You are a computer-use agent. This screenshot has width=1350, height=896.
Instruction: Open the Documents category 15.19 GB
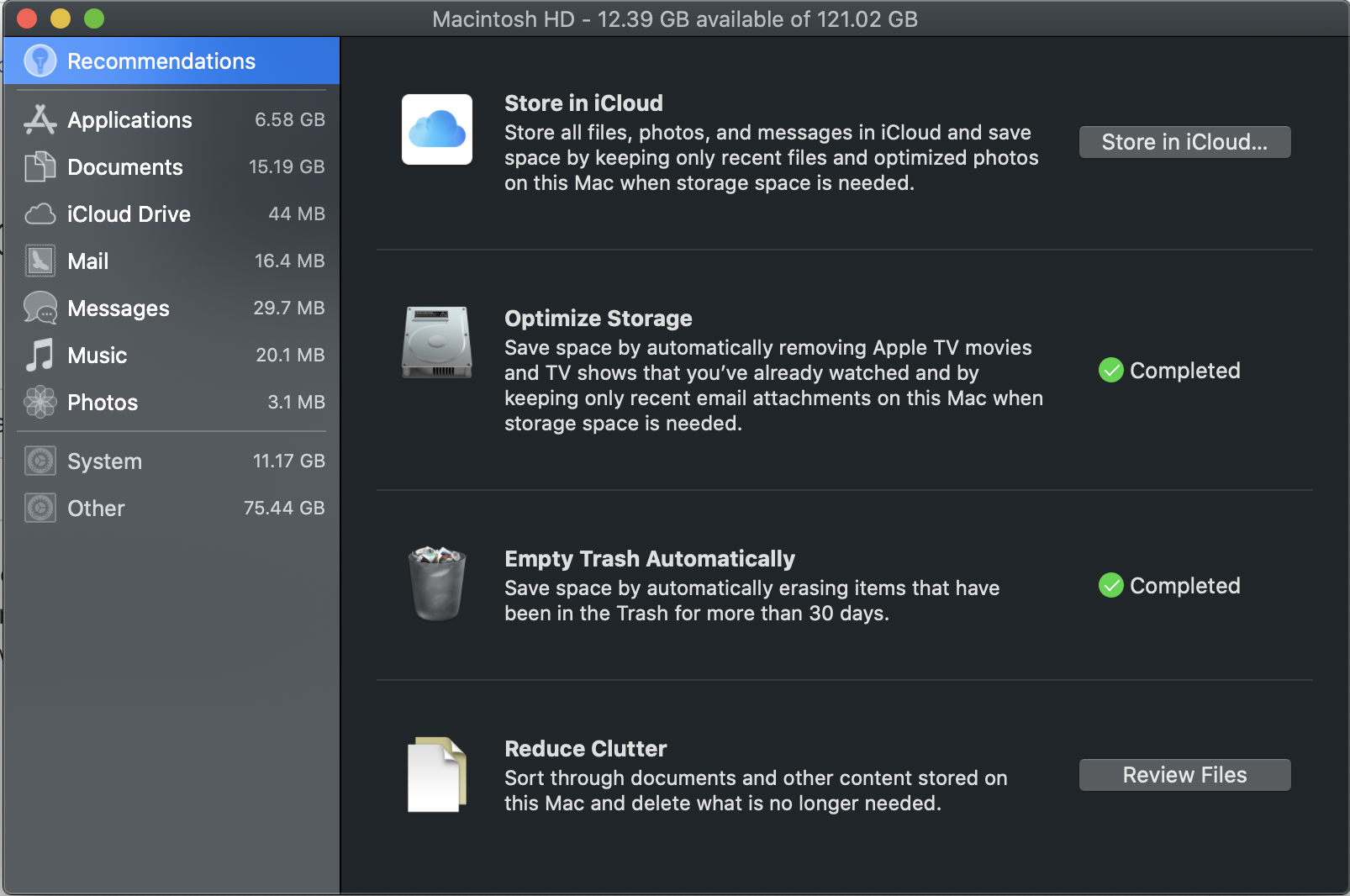[172, 167]
